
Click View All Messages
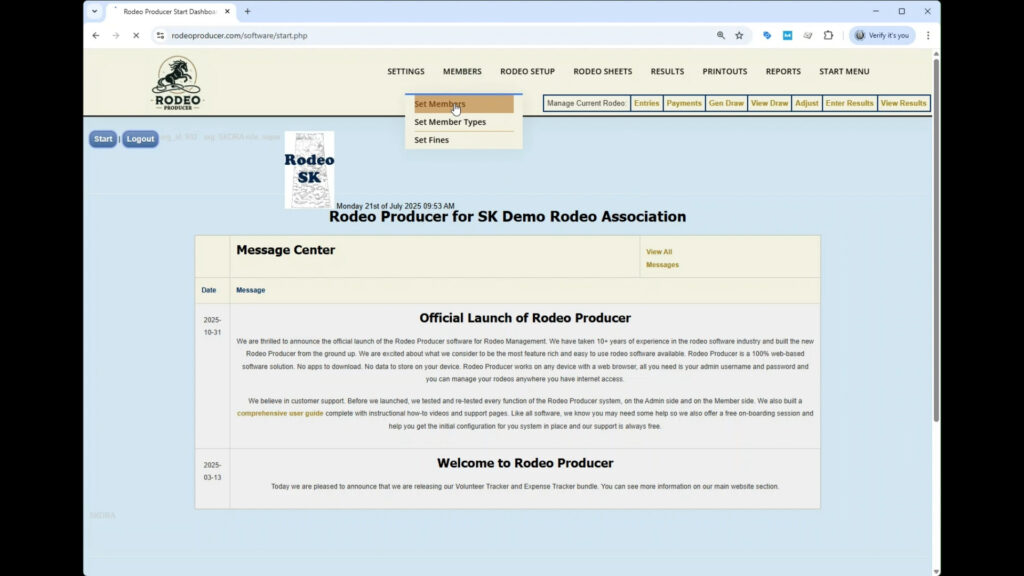click(x=660, y=257)
